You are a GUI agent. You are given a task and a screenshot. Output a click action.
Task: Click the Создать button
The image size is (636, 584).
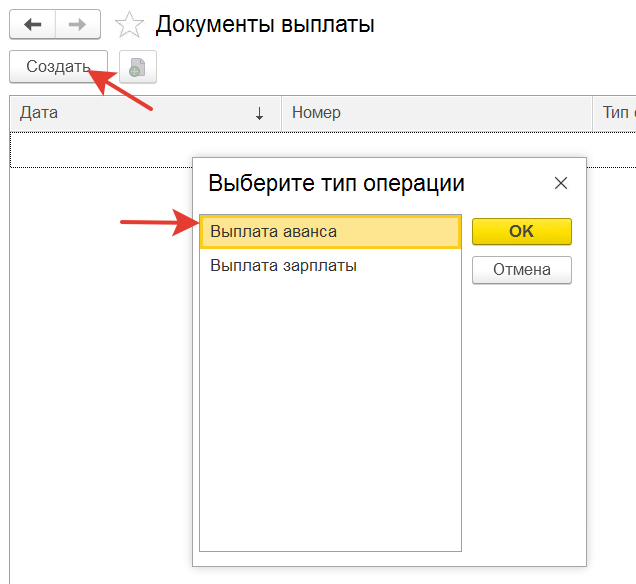58,67
